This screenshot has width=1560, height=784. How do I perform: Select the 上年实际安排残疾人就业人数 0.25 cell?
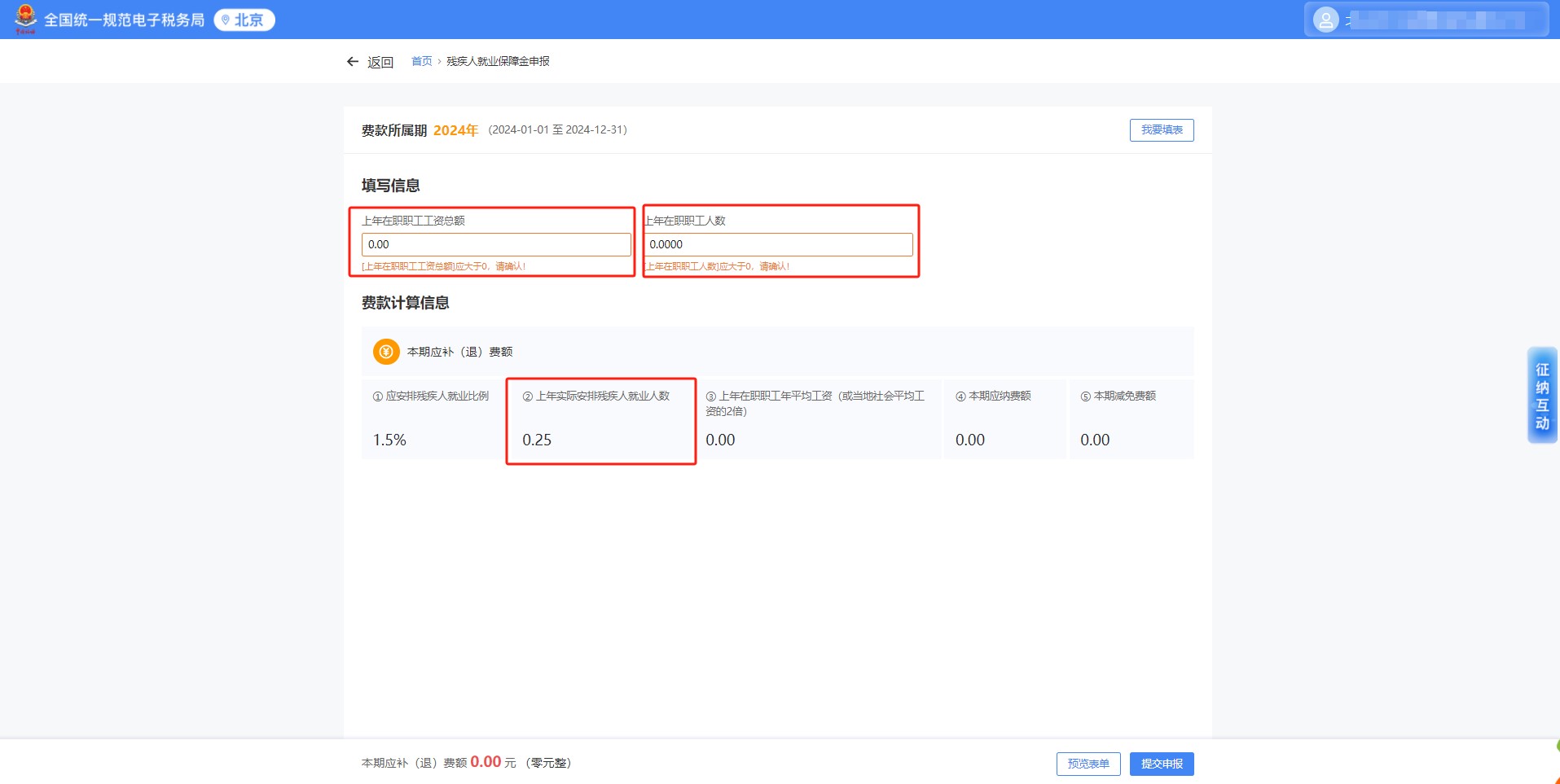tap(600, 420)
